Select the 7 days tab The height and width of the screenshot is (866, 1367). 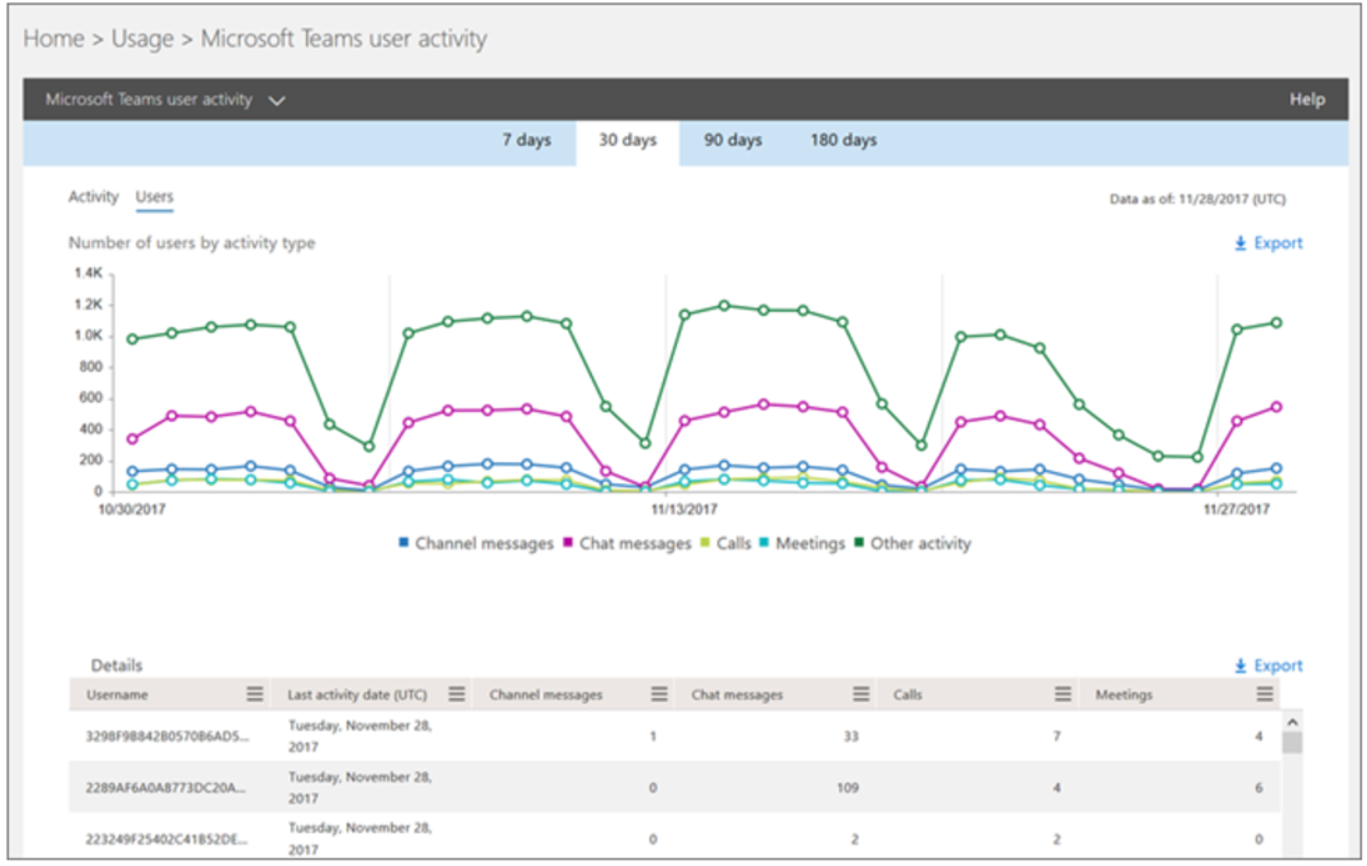click(527, 141)
